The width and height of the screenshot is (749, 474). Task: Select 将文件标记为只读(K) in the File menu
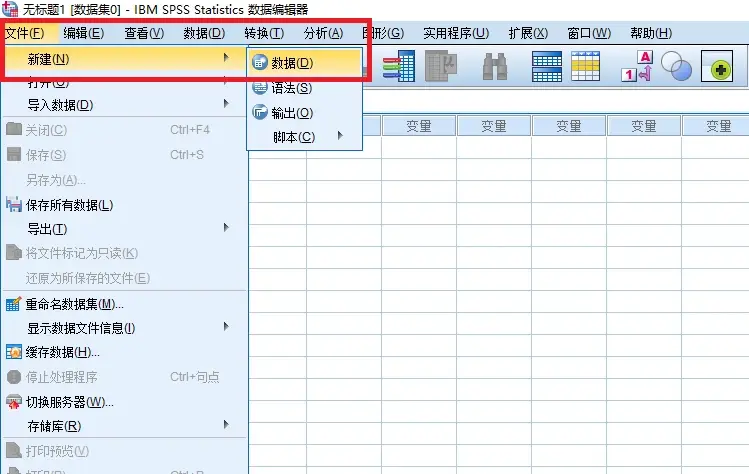[124, 253]
